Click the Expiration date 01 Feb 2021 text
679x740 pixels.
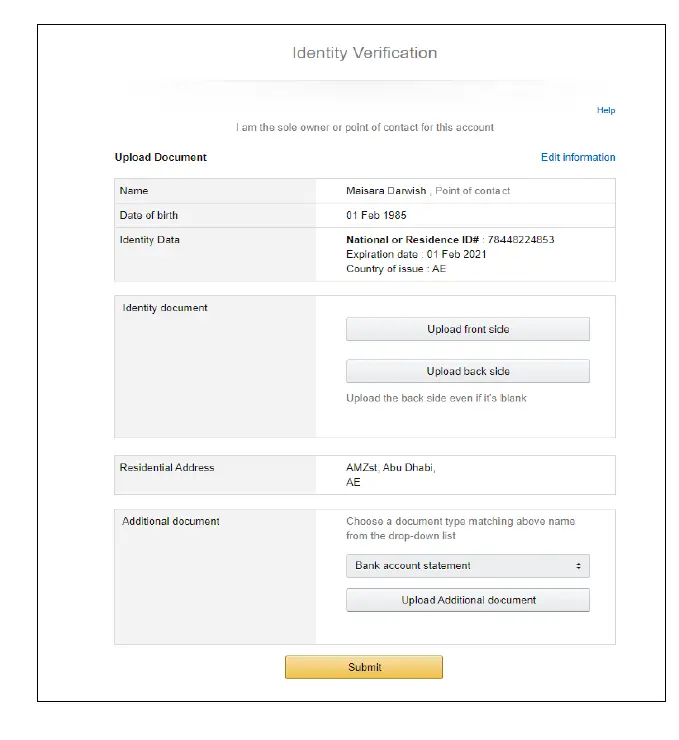click(416, 254)
